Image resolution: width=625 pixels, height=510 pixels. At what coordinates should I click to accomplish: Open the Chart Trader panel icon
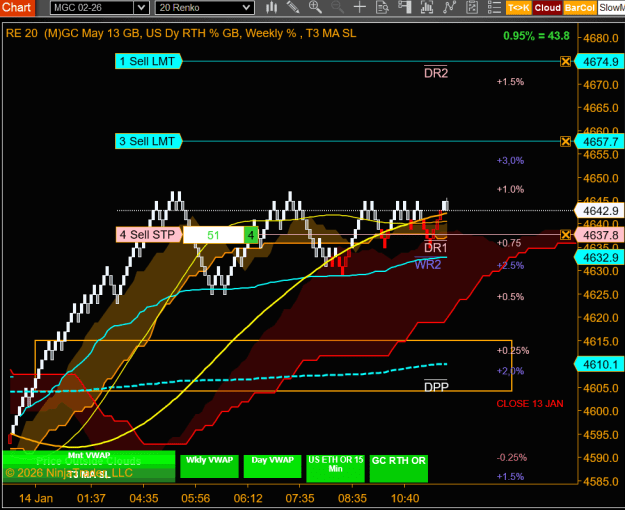(x=405, y=8)
